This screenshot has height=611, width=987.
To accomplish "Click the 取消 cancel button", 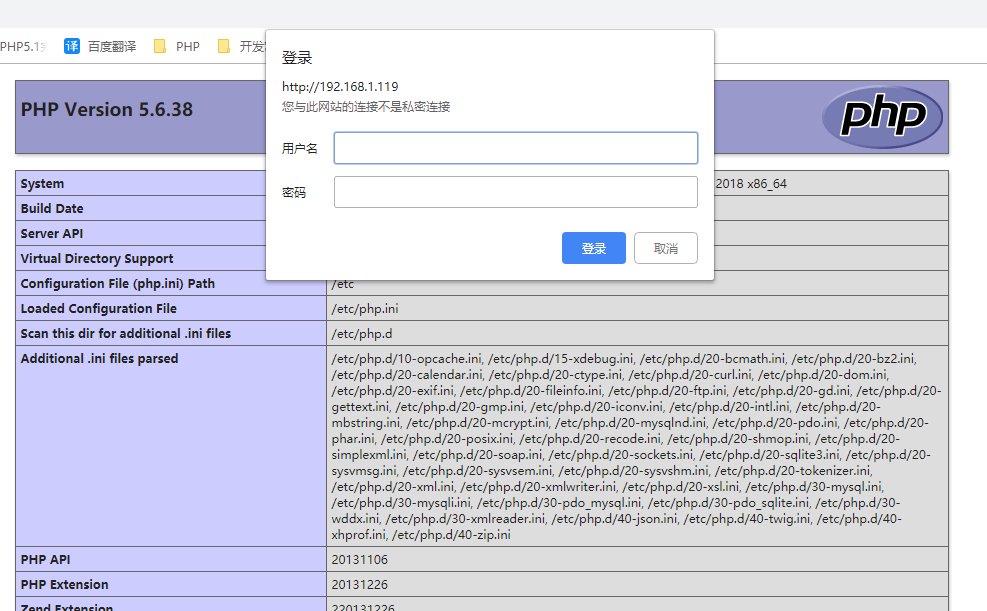I will coord(665,248).
